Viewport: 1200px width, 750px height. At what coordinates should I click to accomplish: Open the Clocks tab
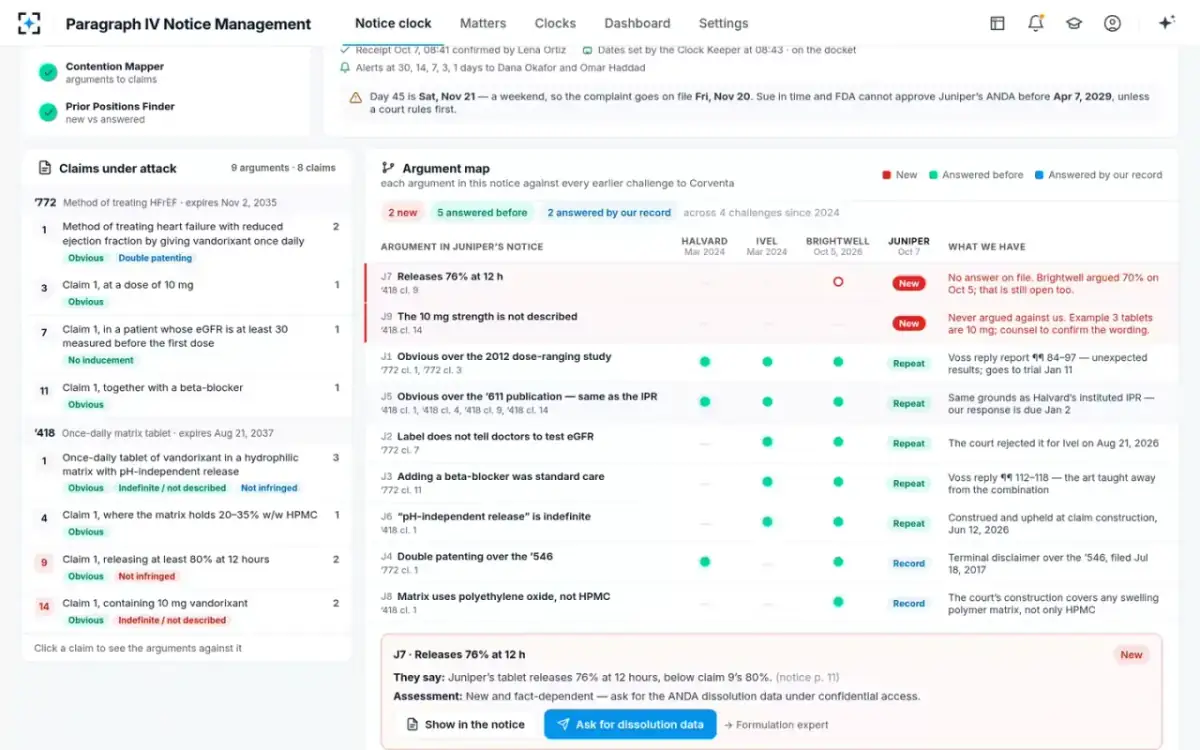(555, 23)
